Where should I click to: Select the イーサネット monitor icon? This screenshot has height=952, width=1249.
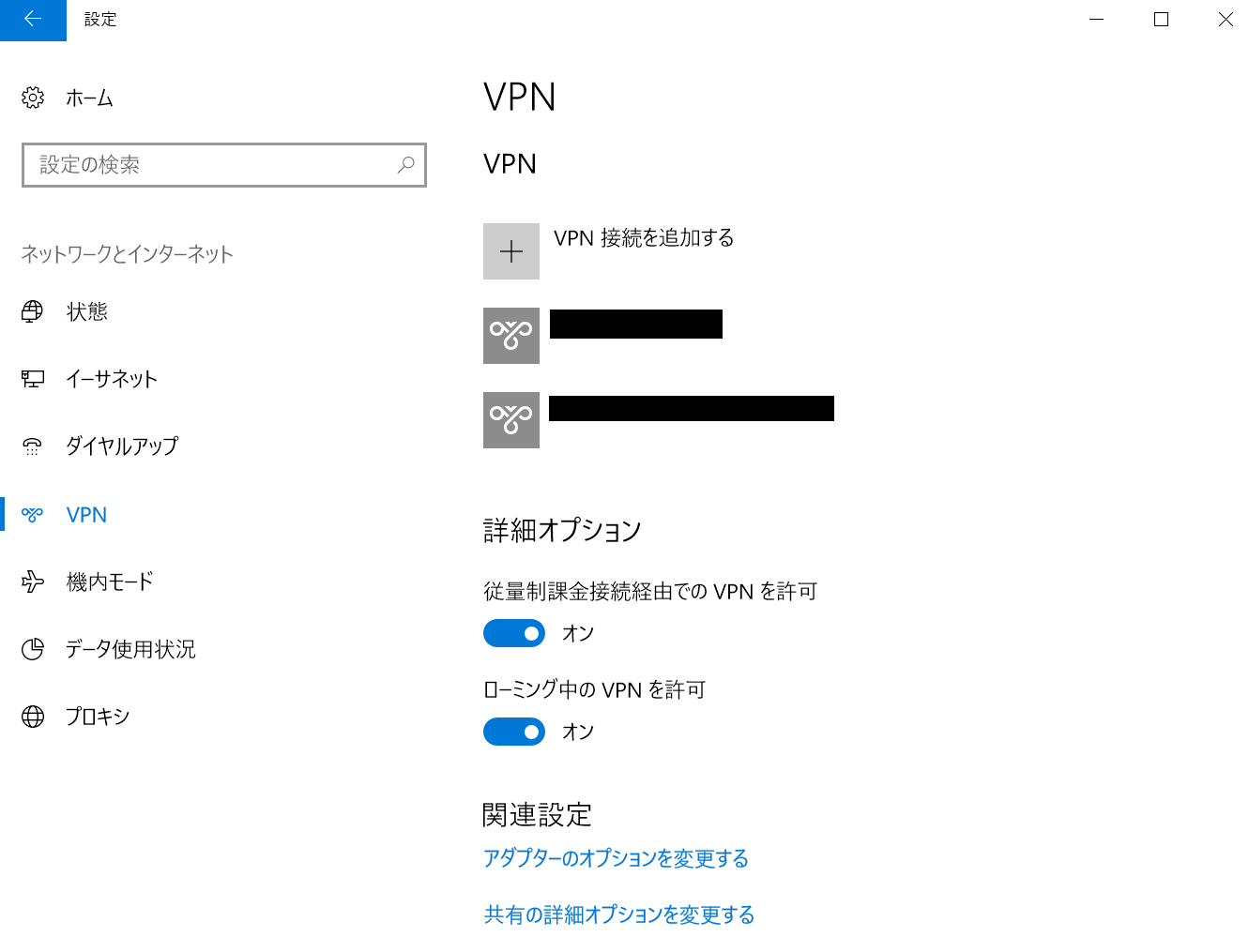coord(33,379)
